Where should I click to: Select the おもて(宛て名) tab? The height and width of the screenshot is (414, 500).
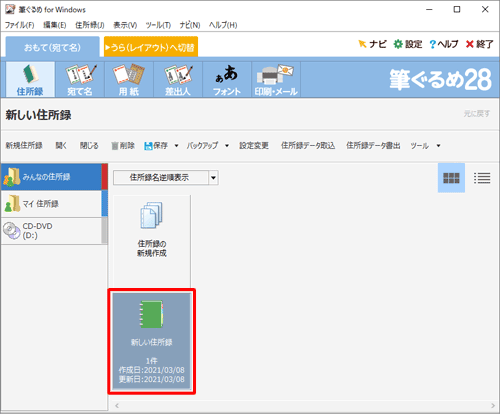point(52,47)
